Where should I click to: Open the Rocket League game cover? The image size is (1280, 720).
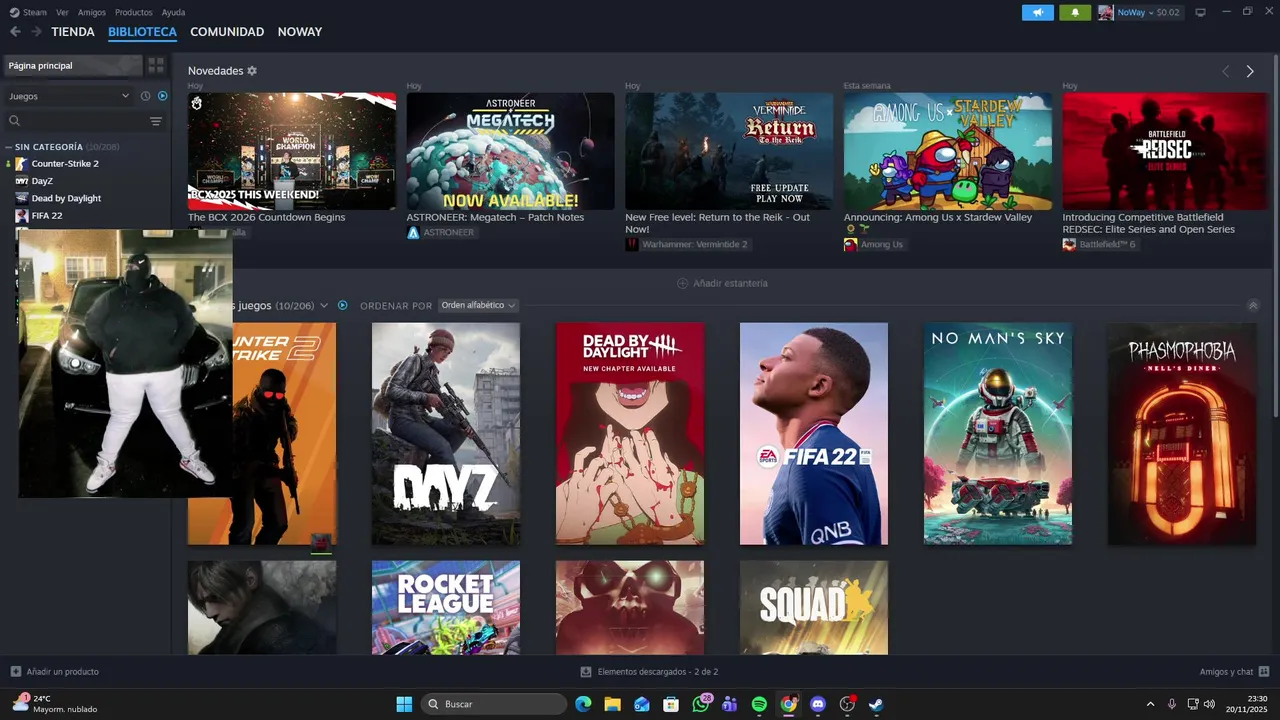[446, 607]
